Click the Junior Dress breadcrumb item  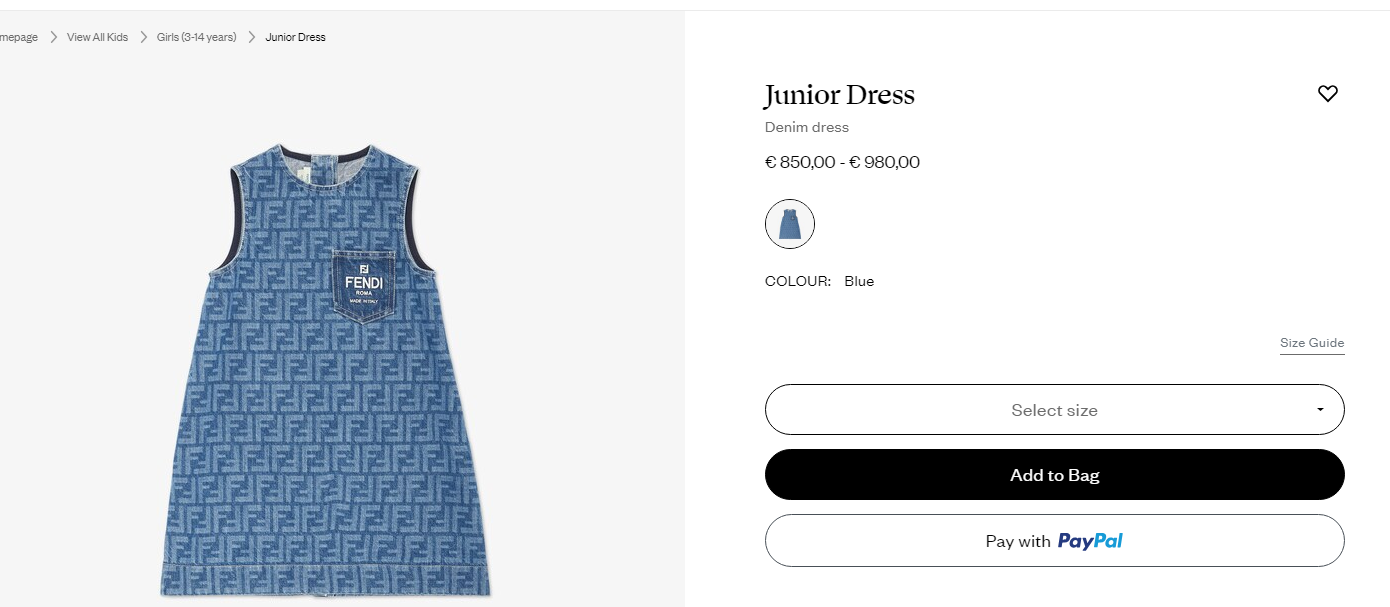(295, 37)
